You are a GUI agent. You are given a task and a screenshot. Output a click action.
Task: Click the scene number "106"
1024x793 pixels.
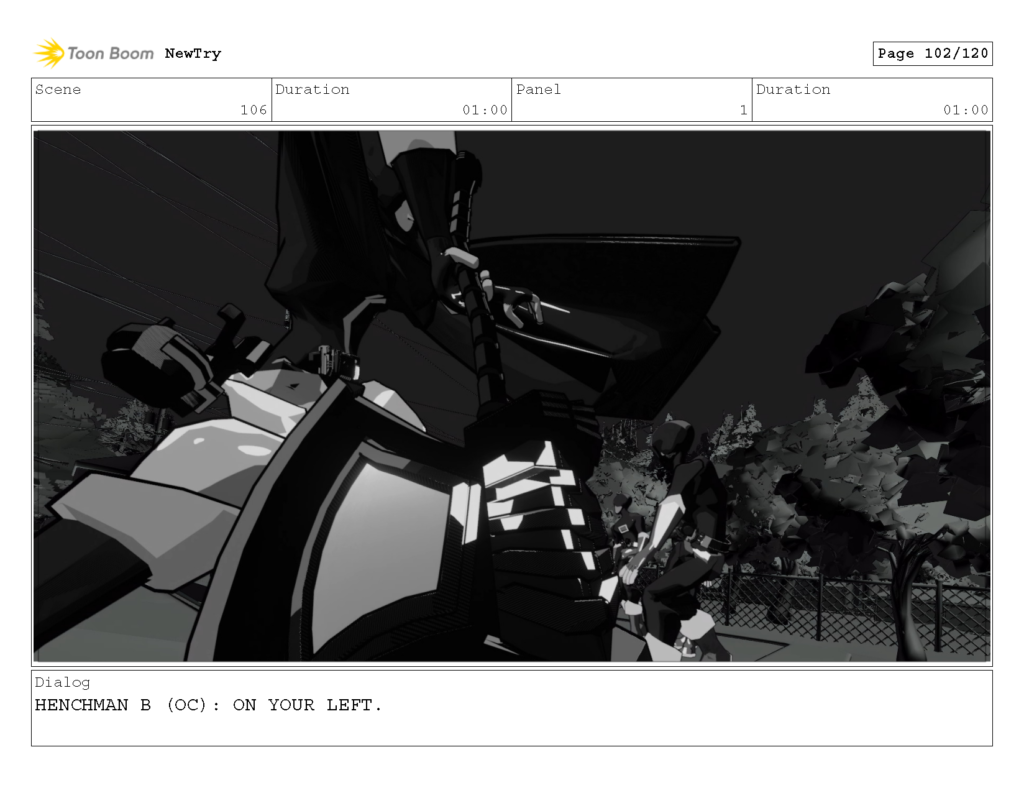pos(258,110)
